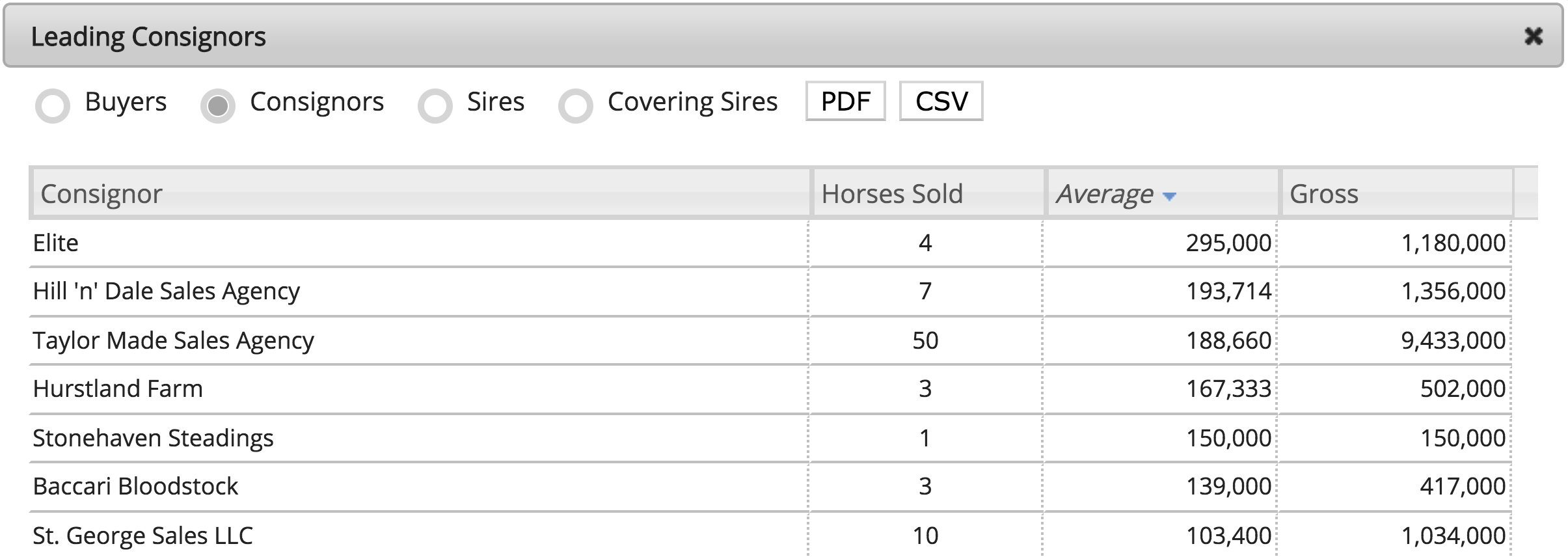Close the Leading Consignors dialog
The height and width of the screenshot is (557, 1568).
coord(1534,36)
